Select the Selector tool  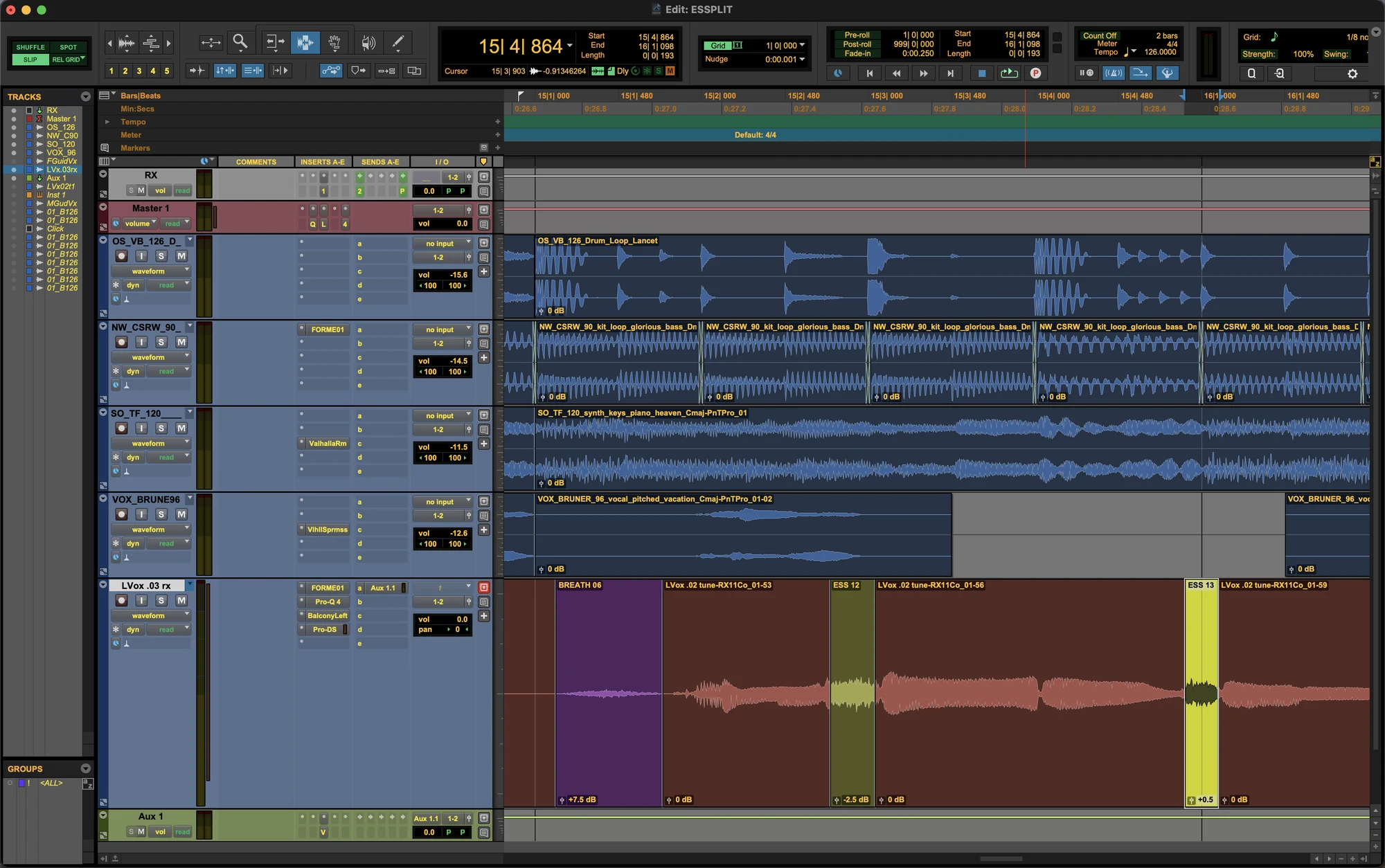click(305, 43)
